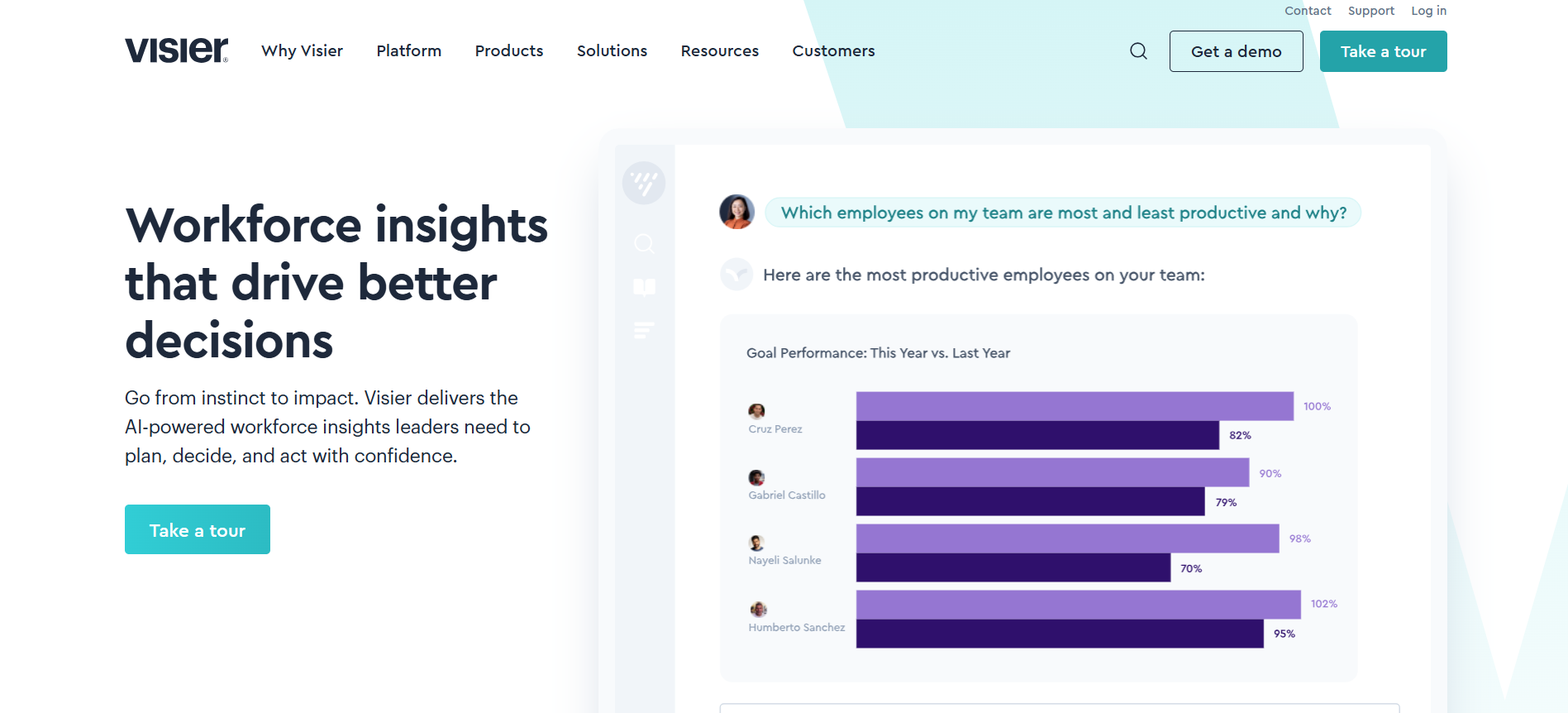Click the Contact link
The width and height of the screenshot is (1568, 713).
click(x=1308, y=11)
